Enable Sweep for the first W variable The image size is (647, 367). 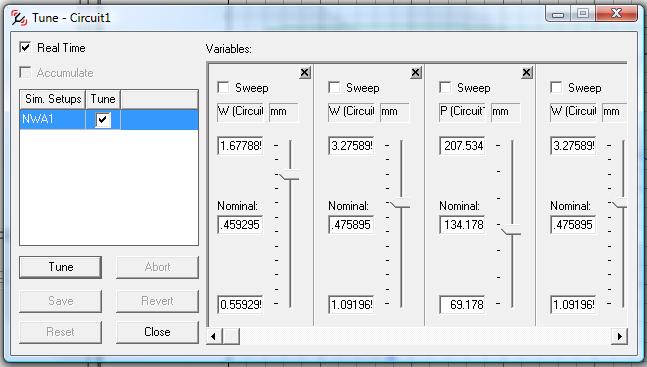pyautogui.click(x=223, y=88)
